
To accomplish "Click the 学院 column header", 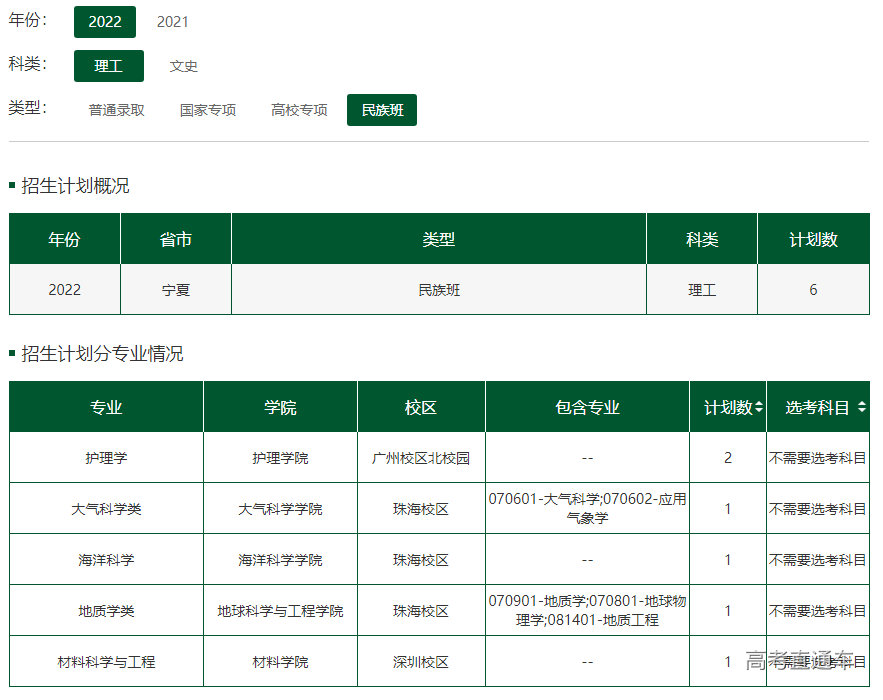I will pyautogui.click(x=280, y=407).
